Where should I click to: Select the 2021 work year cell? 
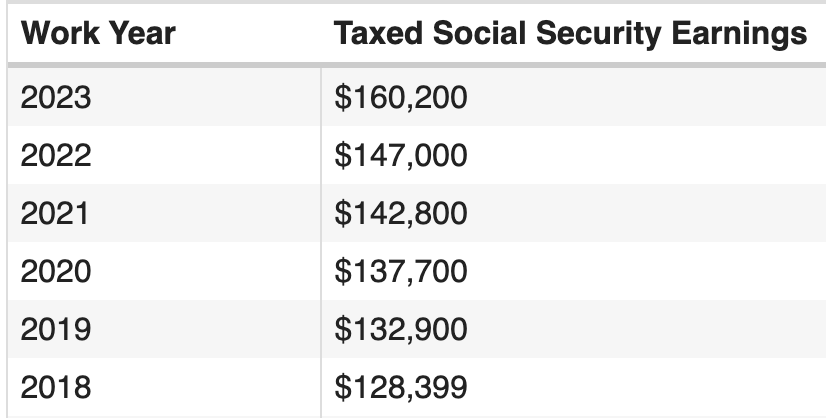tap(55, 213)
